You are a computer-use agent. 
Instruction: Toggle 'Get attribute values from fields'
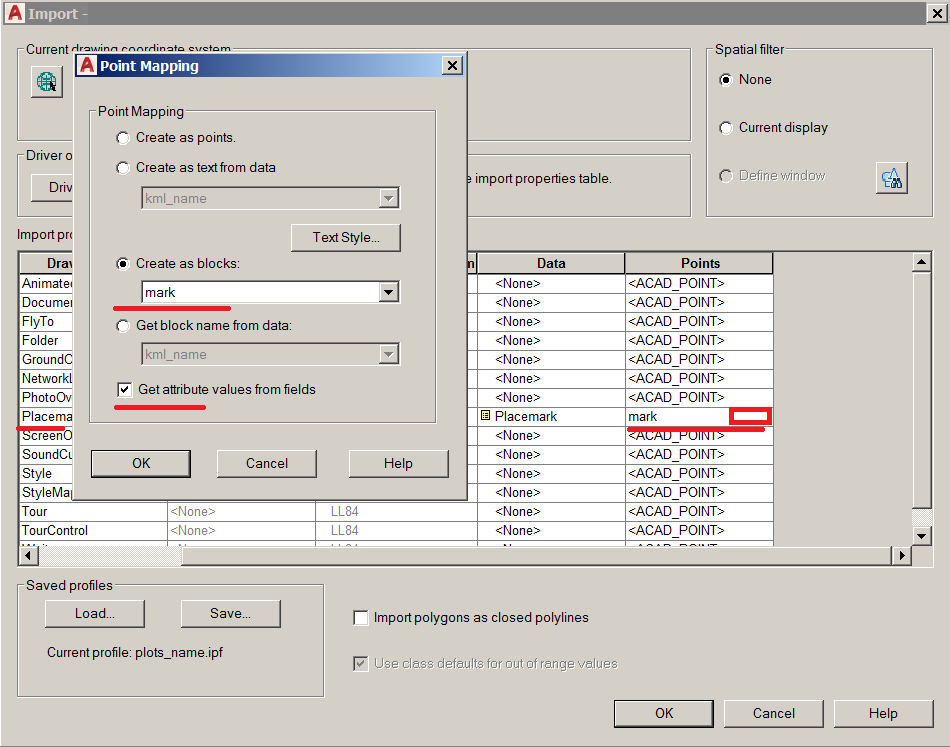pyautogui.click(x=124, y=390)
